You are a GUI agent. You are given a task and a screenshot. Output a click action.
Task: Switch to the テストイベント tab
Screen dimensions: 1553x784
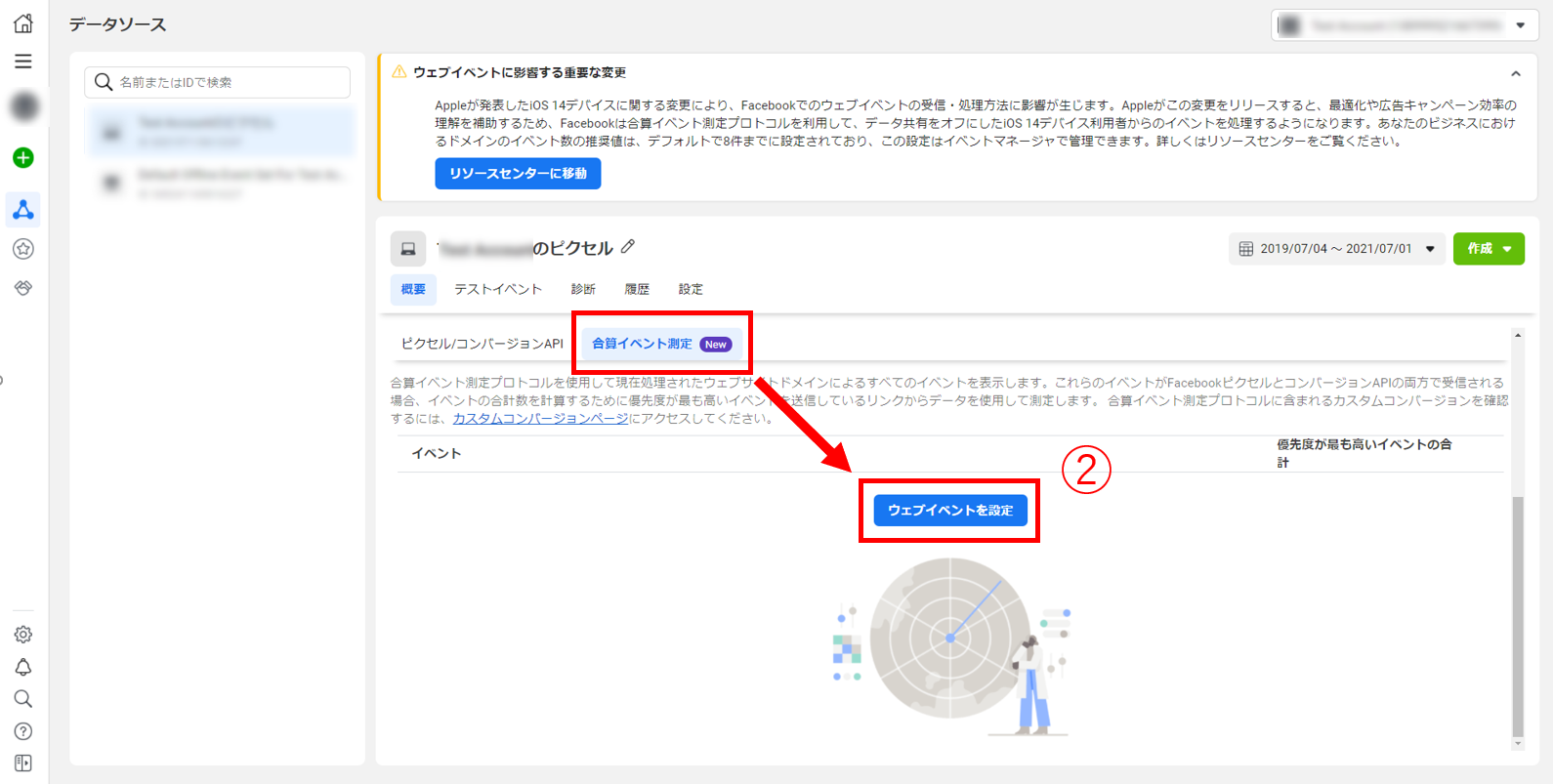coord(497,289)
